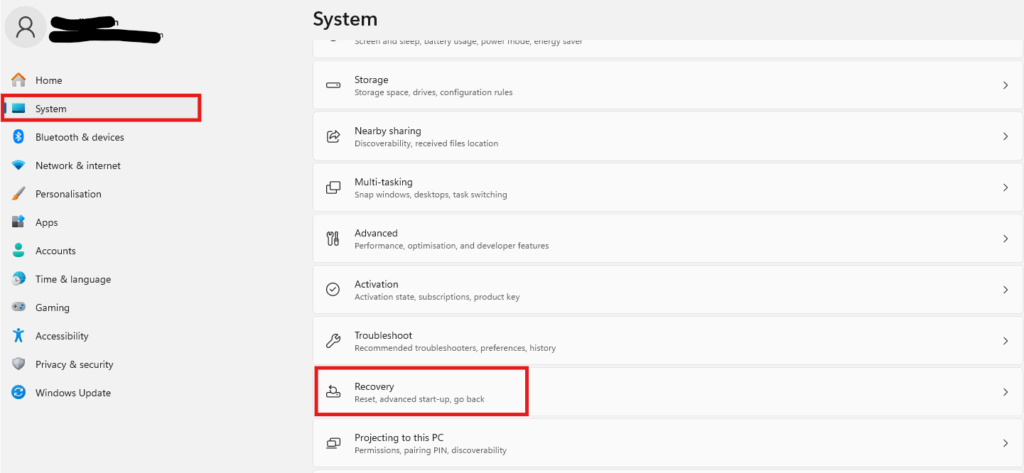The height and width of the screenshot is (473, 1024).
Task: Click 'Performance, optimisation, and developer features' text
Action: [452, 246]
